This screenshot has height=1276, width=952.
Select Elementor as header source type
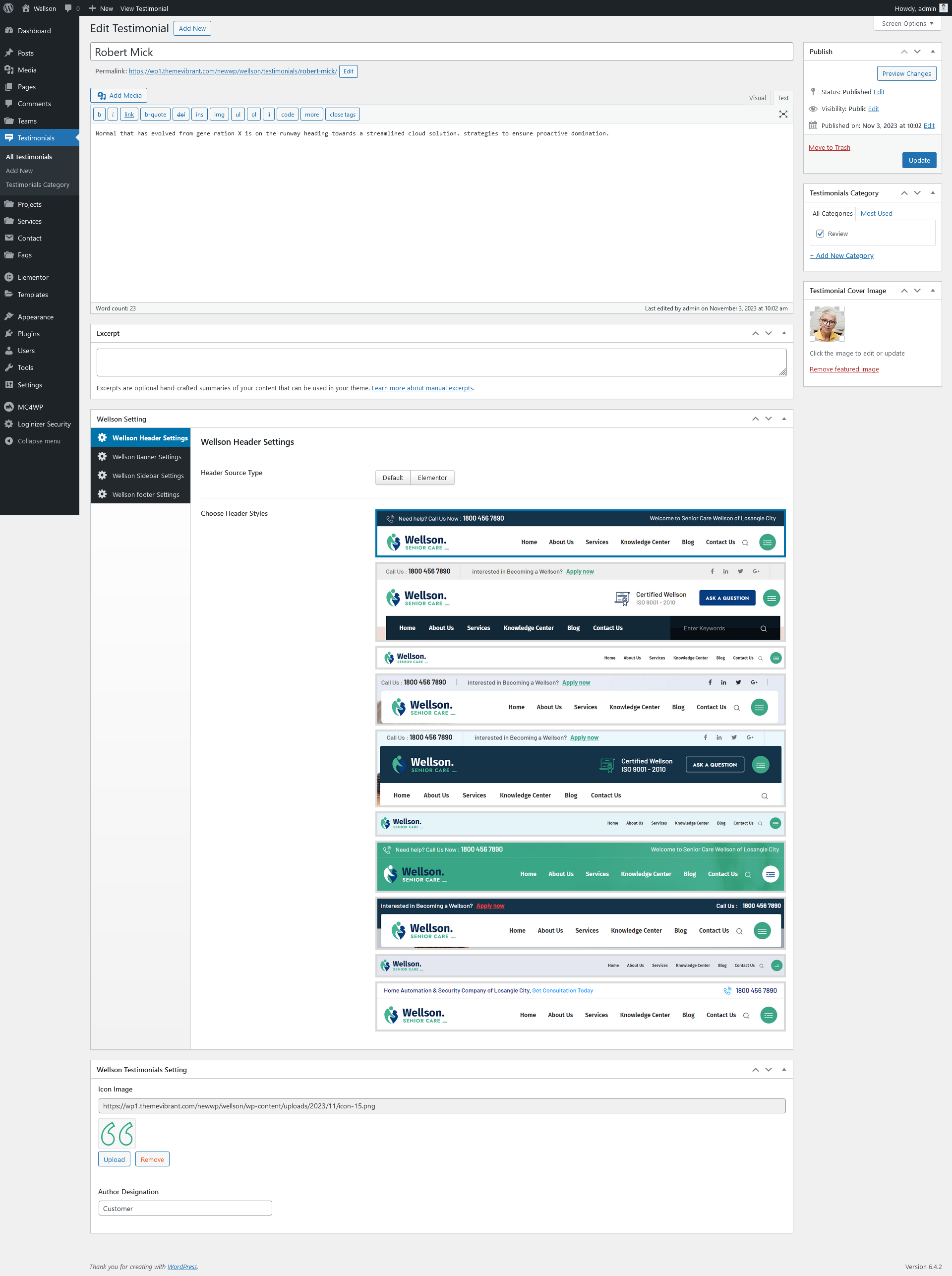(x=432, y=477)
